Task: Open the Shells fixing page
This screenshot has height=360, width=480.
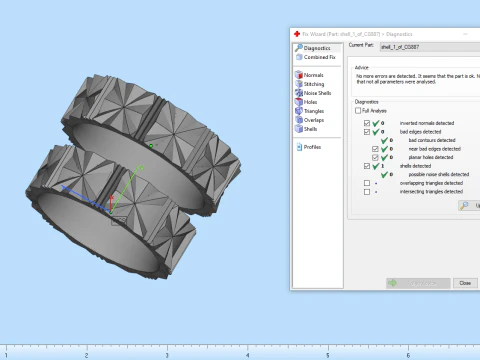Action: point(306,129)
